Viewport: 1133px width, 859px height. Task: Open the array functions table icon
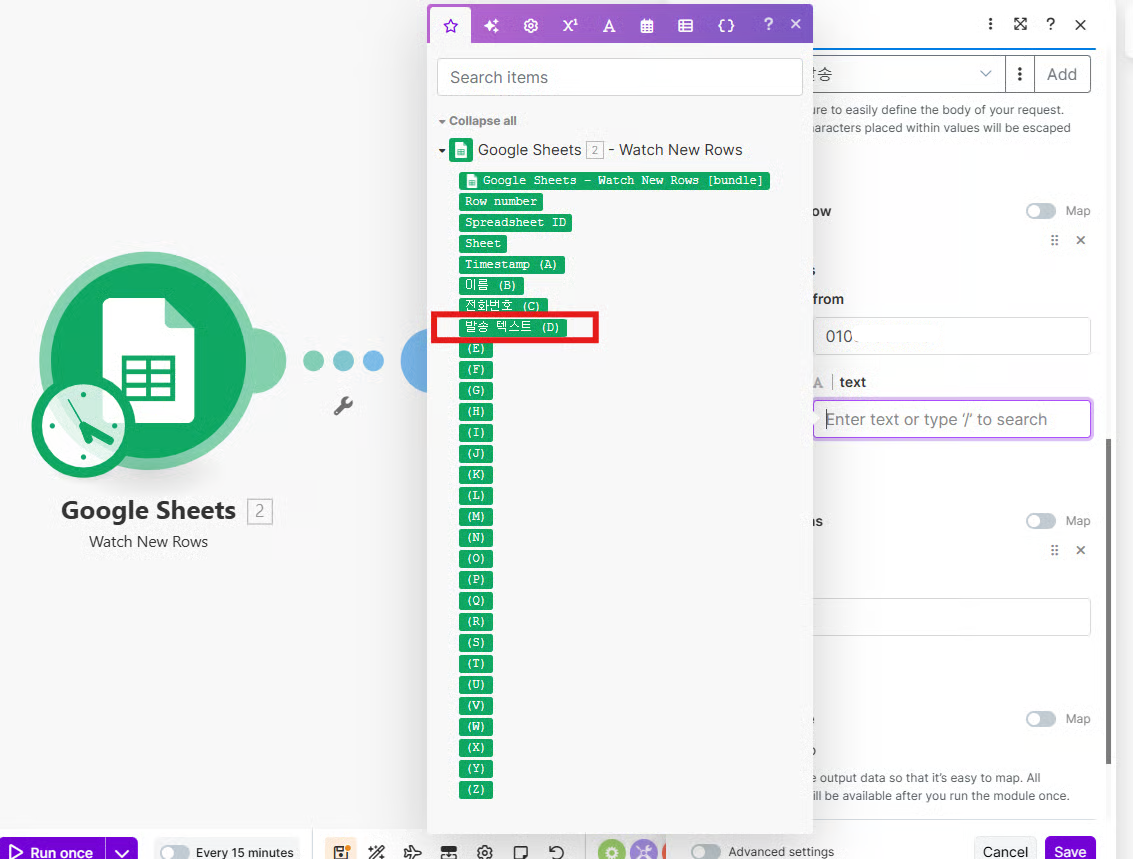pos(686,26)
